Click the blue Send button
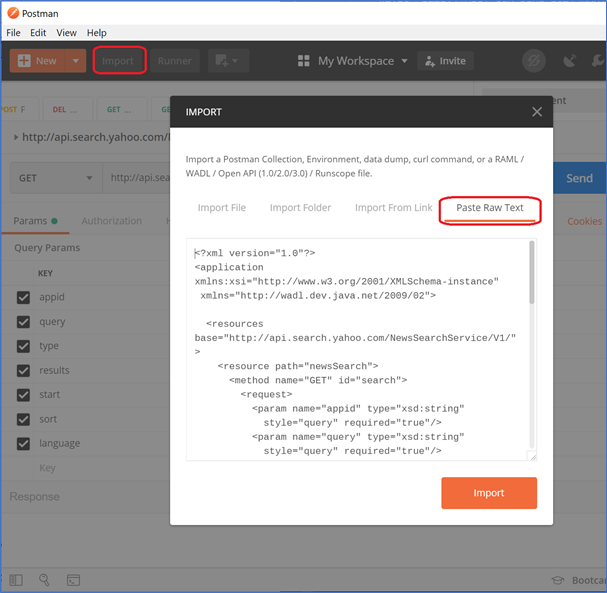This screenshot has height=593, width=607. 579,178
